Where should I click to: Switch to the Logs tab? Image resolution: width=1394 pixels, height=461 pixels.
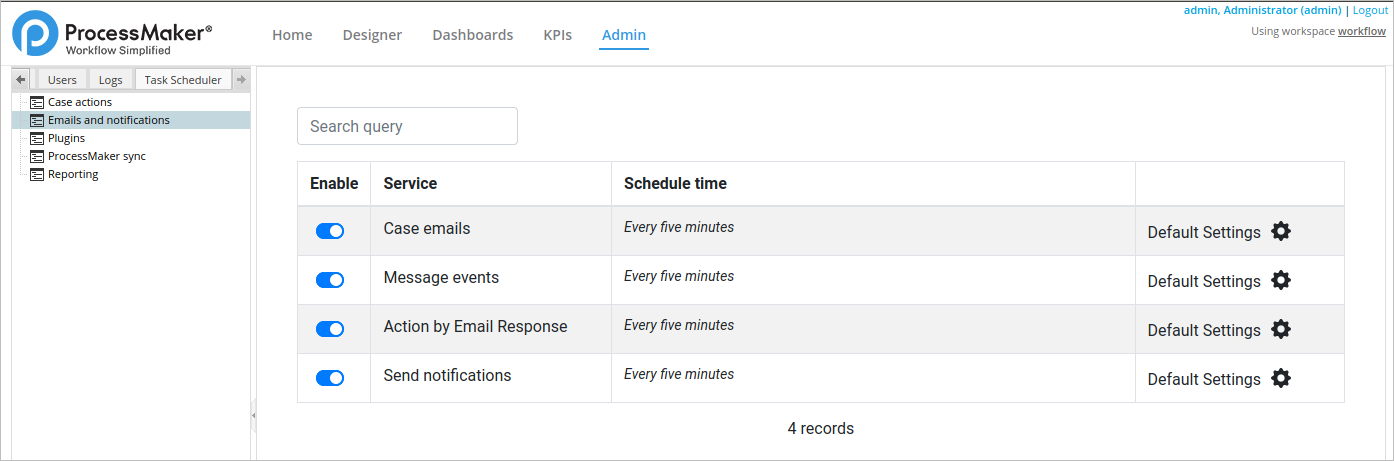pos(110,80)
